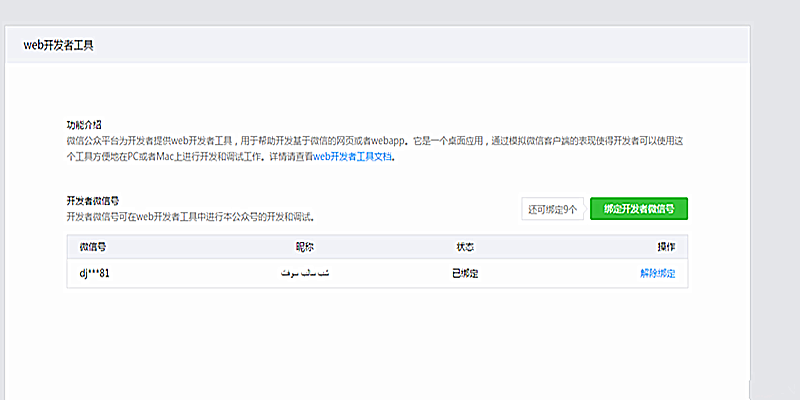
Task: Select the 状态 column header
Action: click(x=464, y=247)
